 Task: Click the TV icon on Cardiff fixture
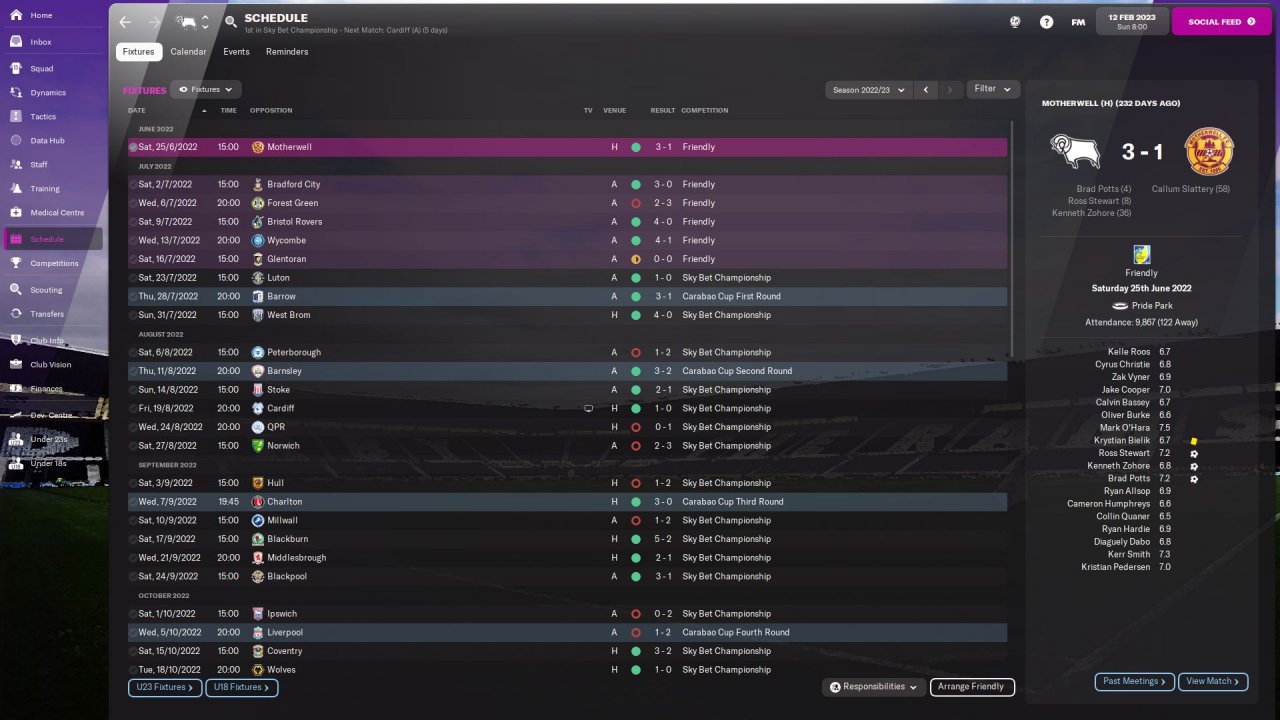(x=588, y=408)
